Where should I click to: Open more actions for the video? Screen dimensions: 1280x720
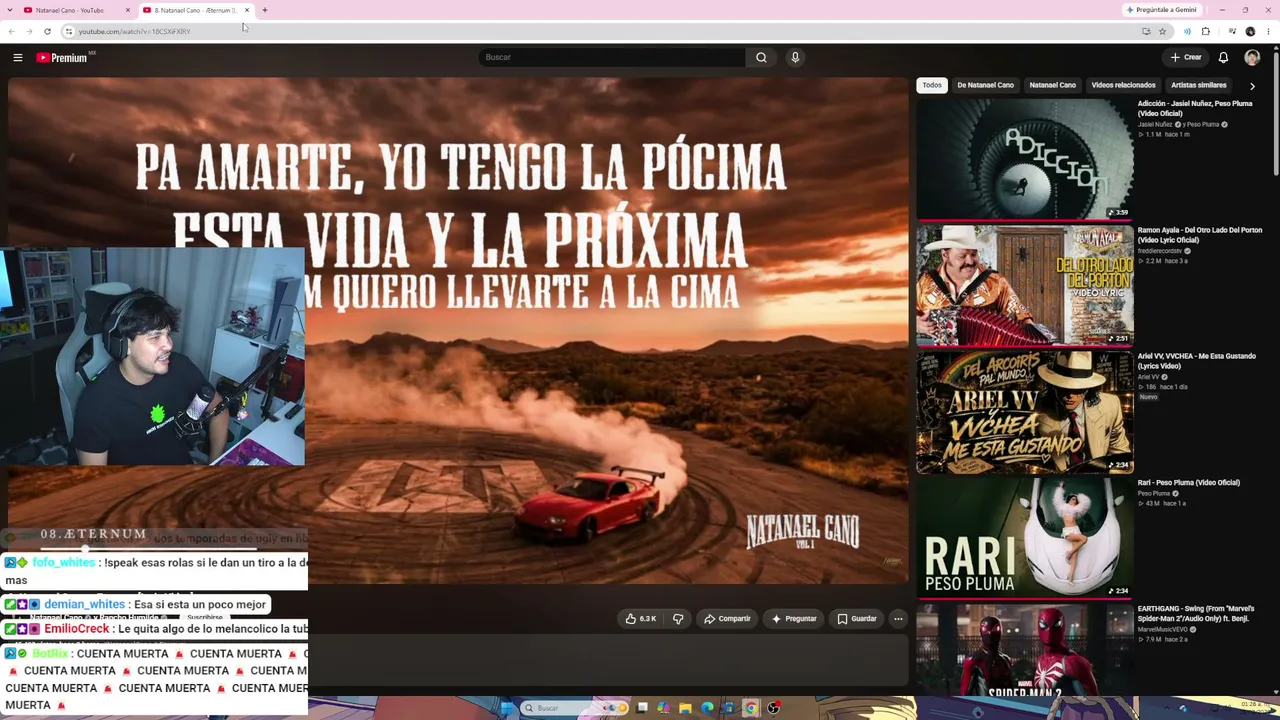(x=898, y=619)
